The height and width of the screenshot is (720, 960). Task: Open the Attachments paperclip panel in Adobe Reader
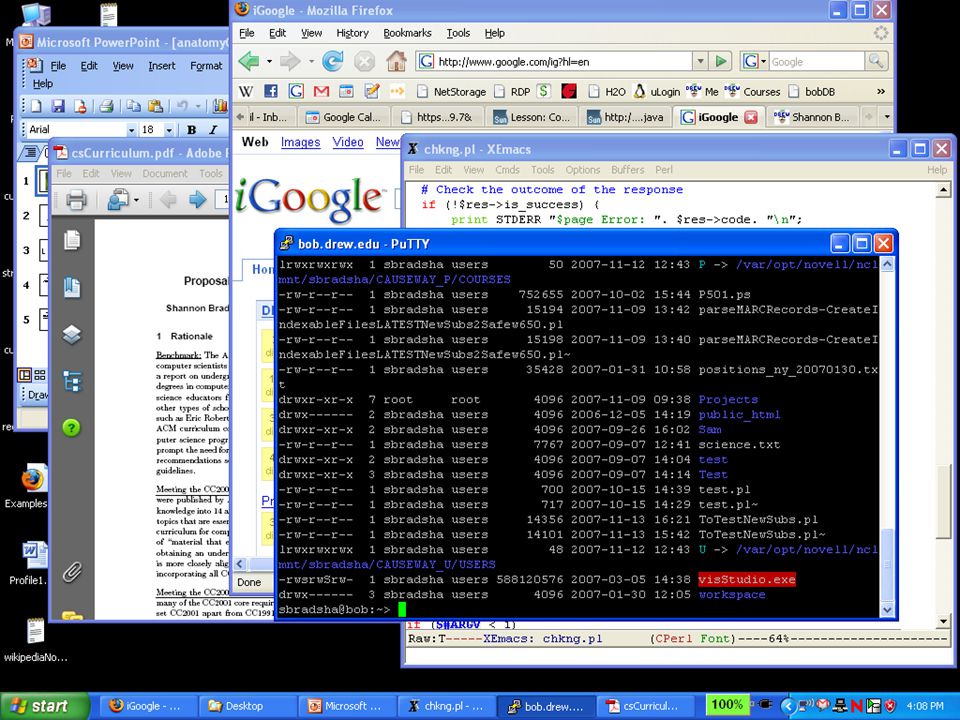72,572
